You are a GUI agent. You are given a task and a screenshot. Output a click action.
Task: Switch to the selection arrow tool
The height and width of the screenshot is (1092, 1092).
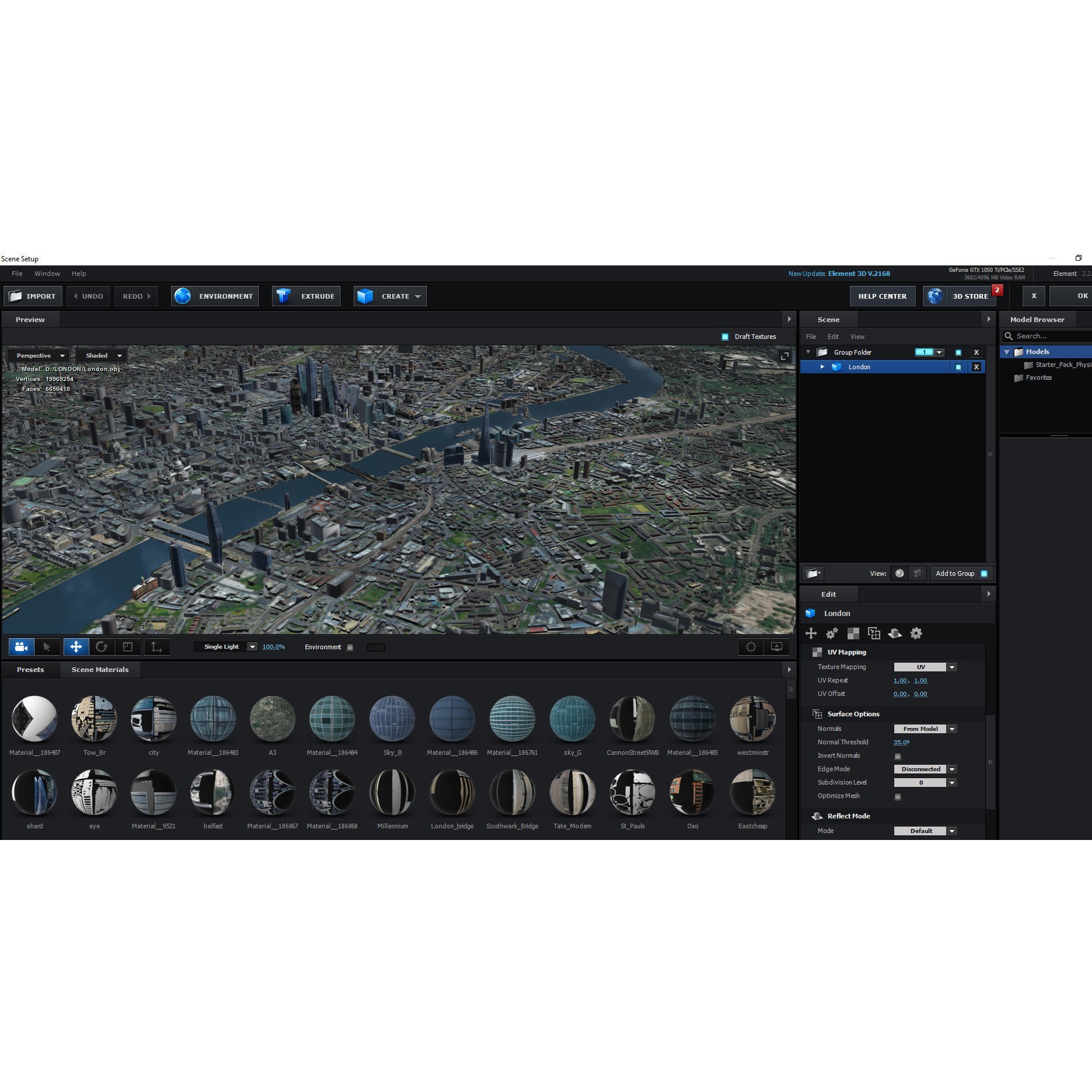[x=47, y=646]
